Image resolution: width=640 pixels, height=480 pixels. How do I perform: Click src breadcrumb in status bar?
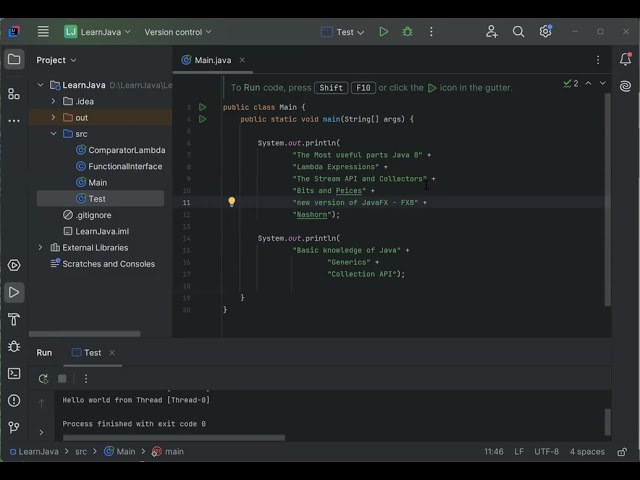(81, 452)
